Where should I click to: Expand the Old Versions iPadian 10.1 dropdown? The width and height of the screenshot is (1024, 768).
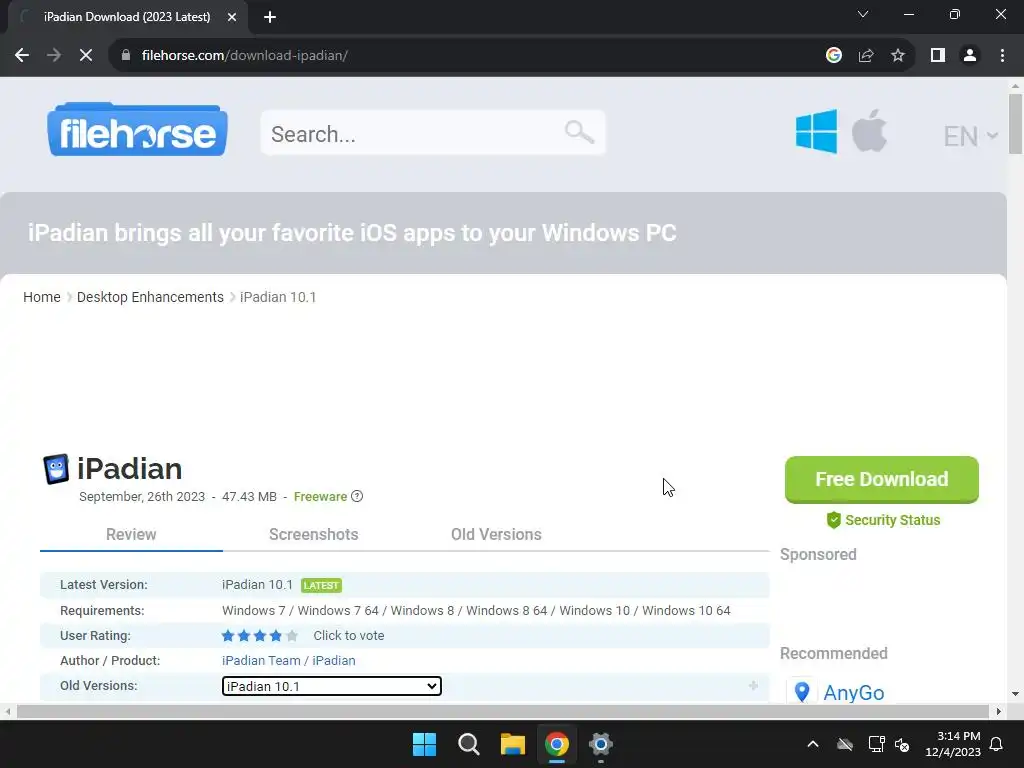coord(332,686)
